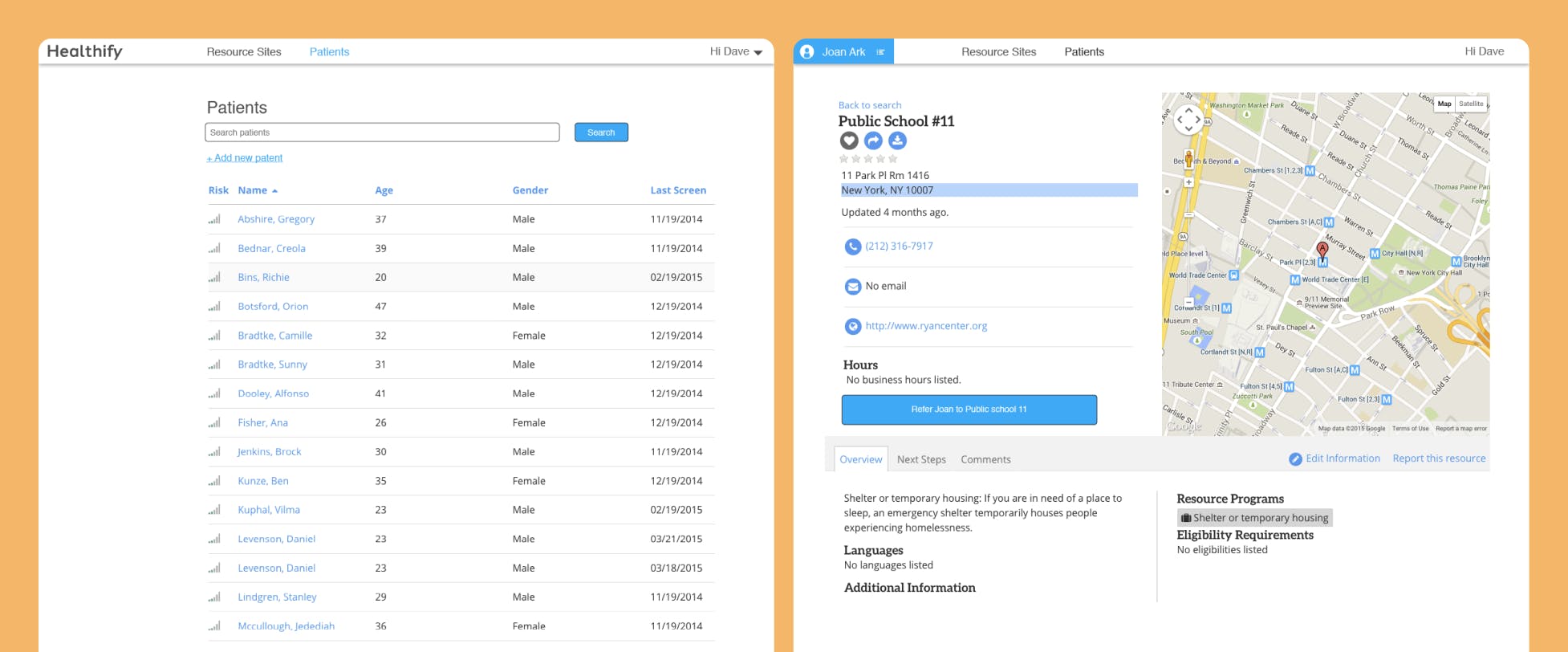Screen dimensions: 1568x652
Task: Click the star rating under Public School #11
Action: point(868,159)
